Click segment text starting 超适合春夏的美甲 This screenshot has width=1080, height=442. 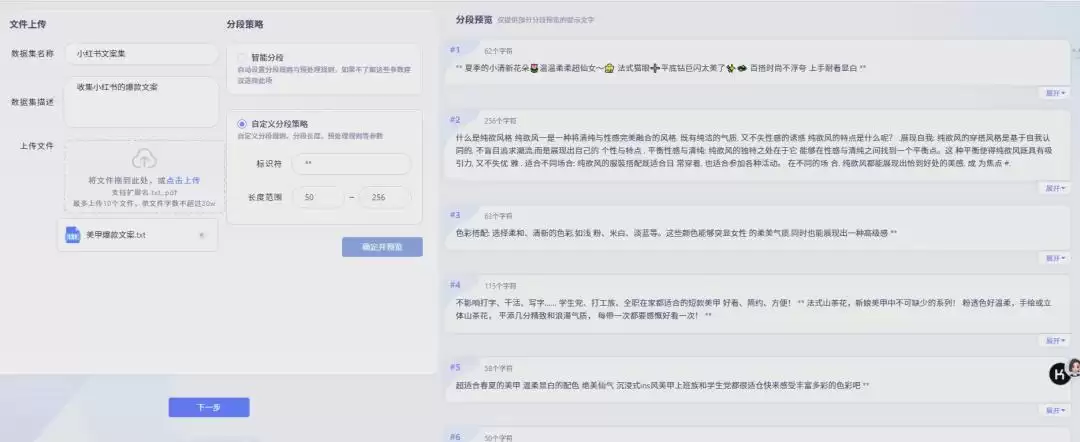[663, 386]
